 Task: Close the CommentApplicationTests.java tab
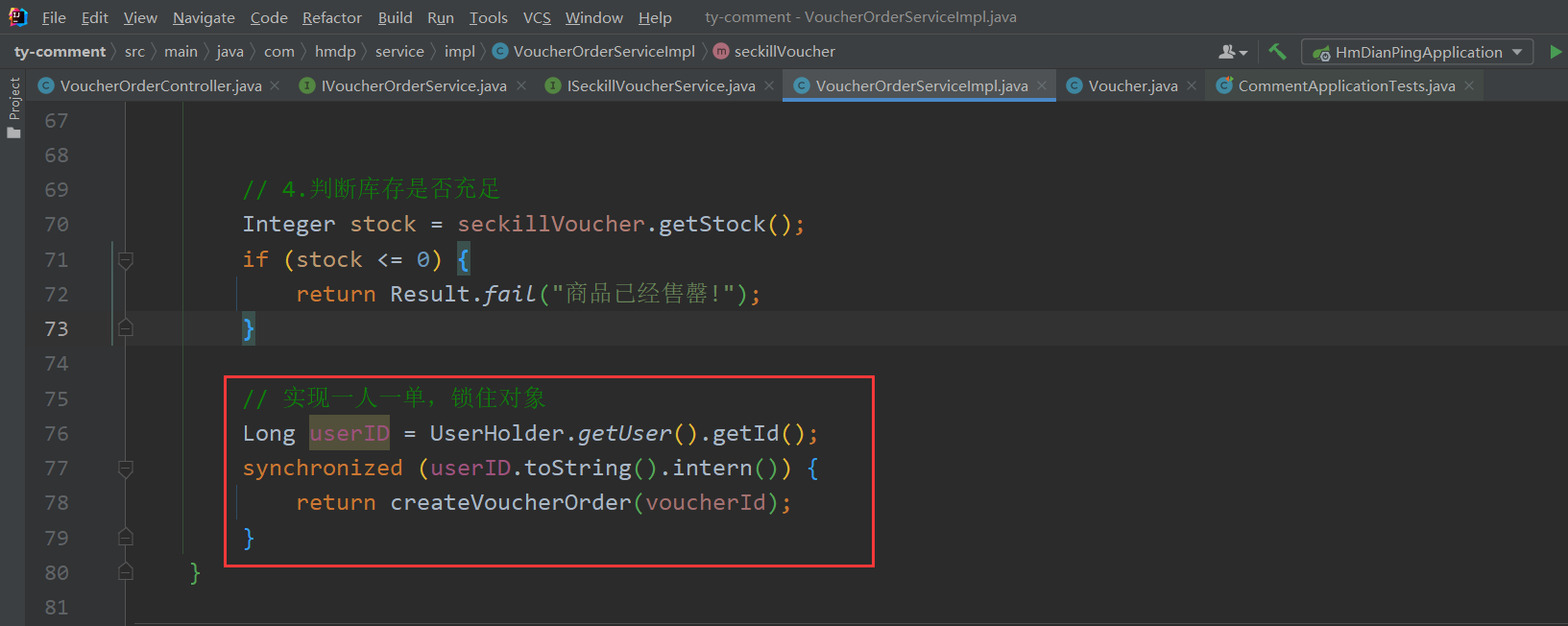coord(1469,85)
